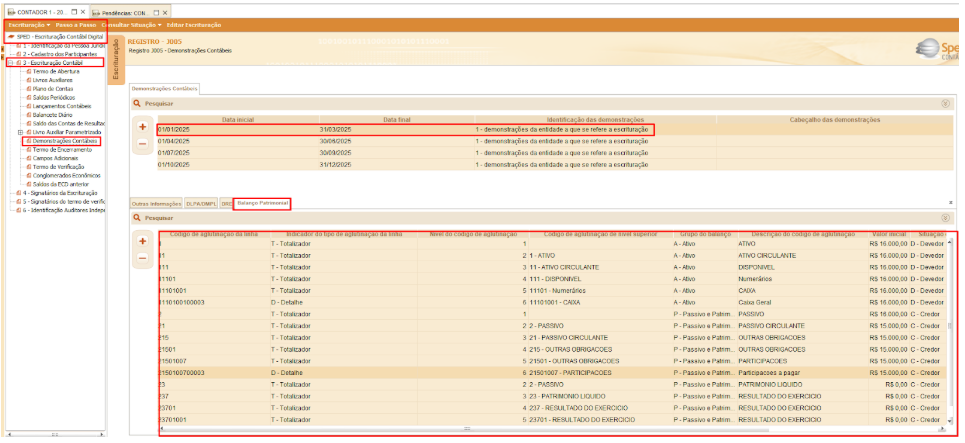This screenshot has height=443, width=965.
Task: Open the DLPA/DMPL tab
Action: pyautogui.click(x=201, y=204)
